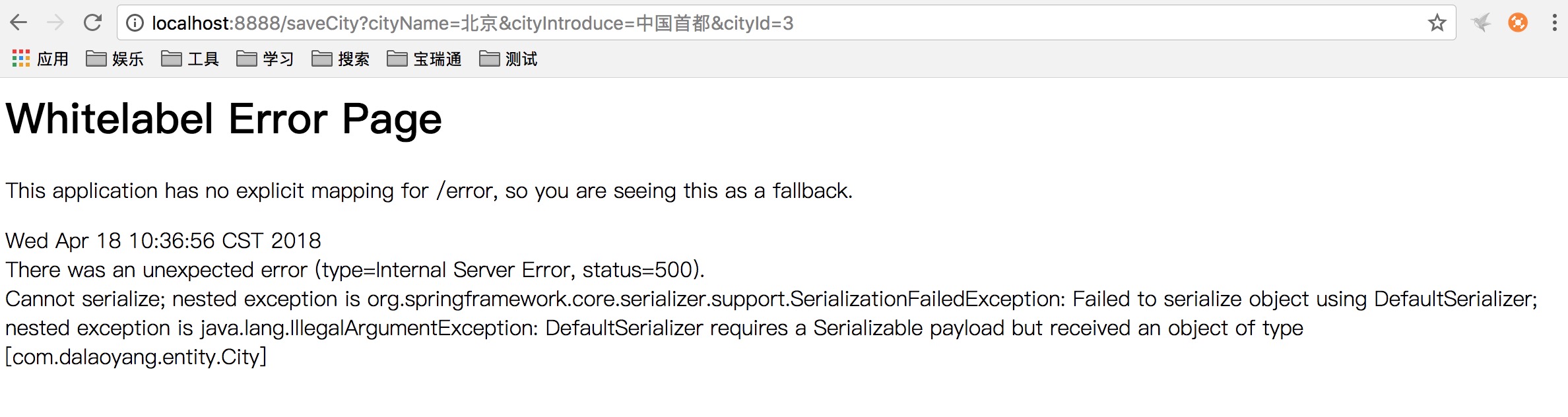
Task: Reload the saveCity error page
Action: click(93, 23)
